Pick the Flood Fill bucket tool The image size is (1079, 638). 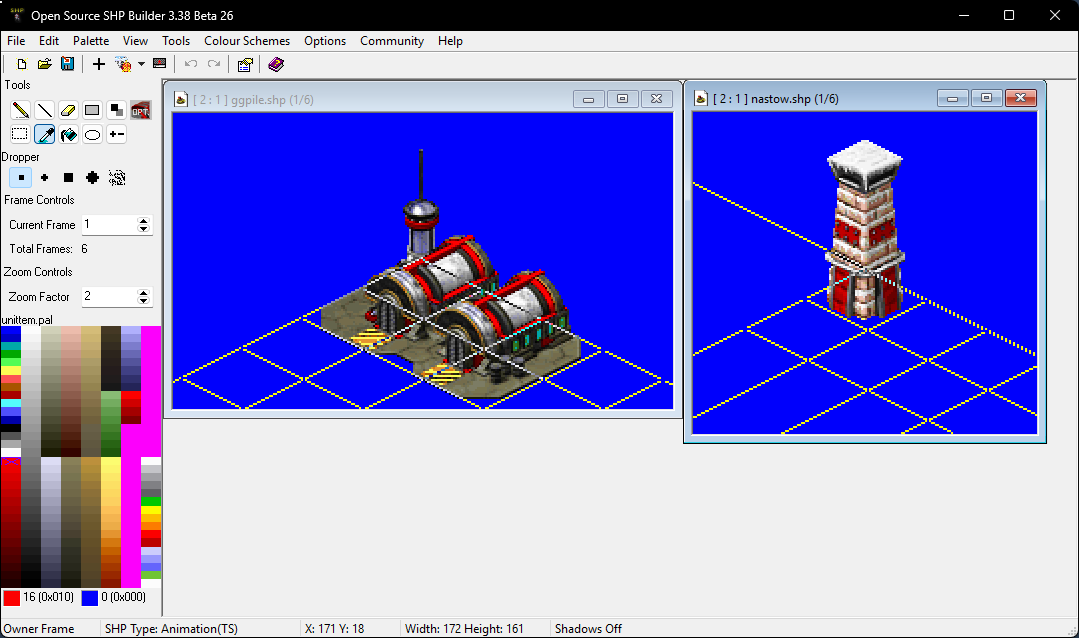pos(68,134)
